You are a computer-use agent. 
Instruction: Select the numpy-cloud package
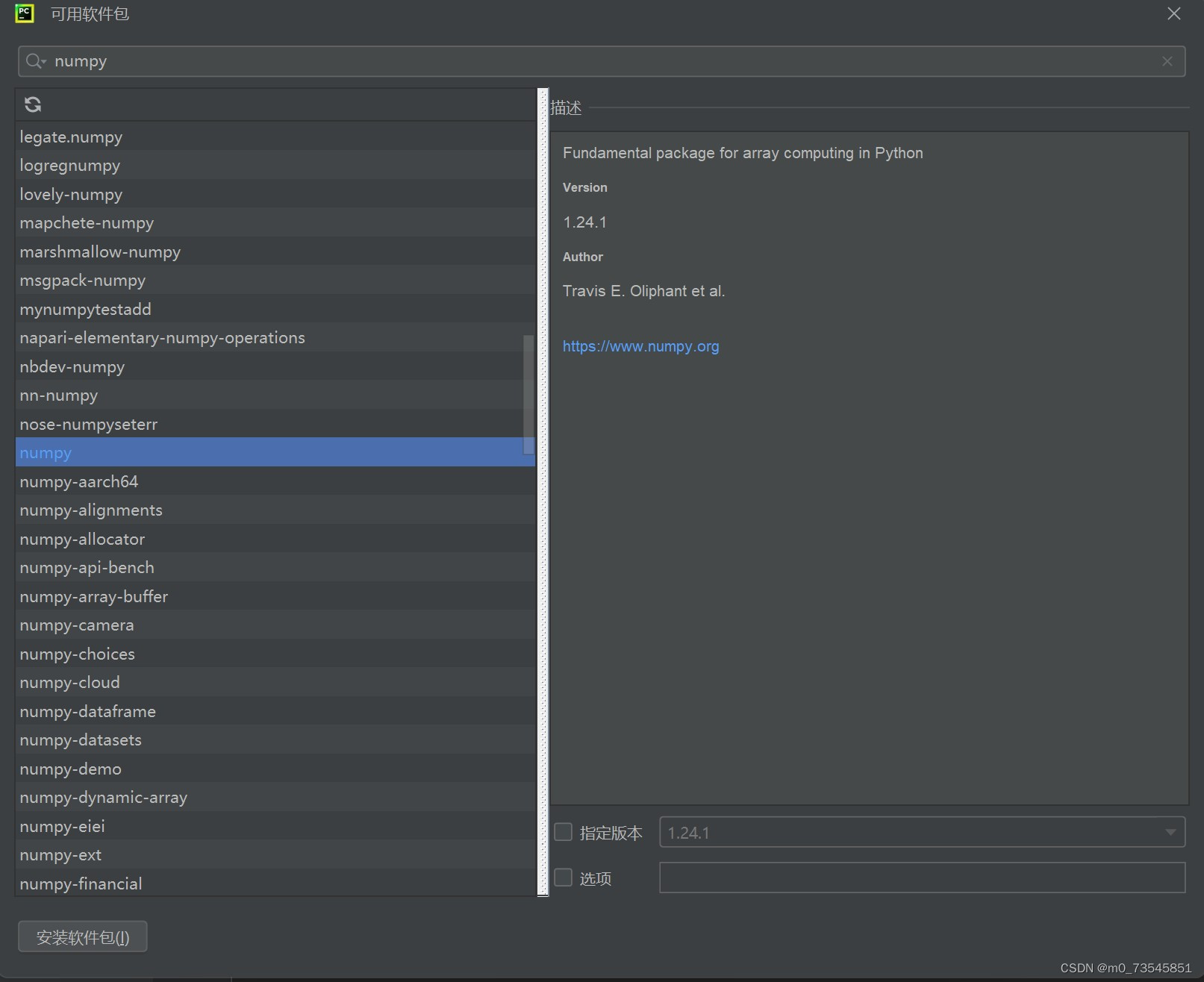[275, 682]
